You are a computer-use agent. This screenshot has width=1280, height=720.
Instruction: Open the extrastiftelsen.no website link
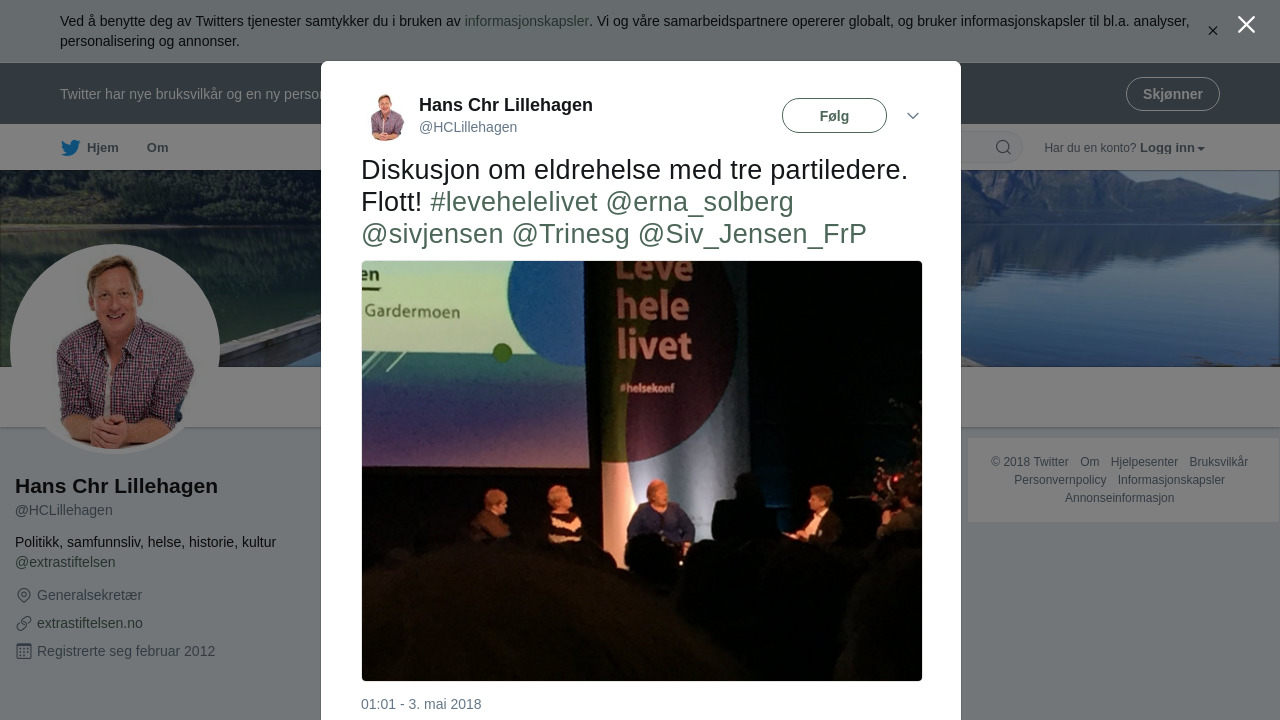(90, 623)
